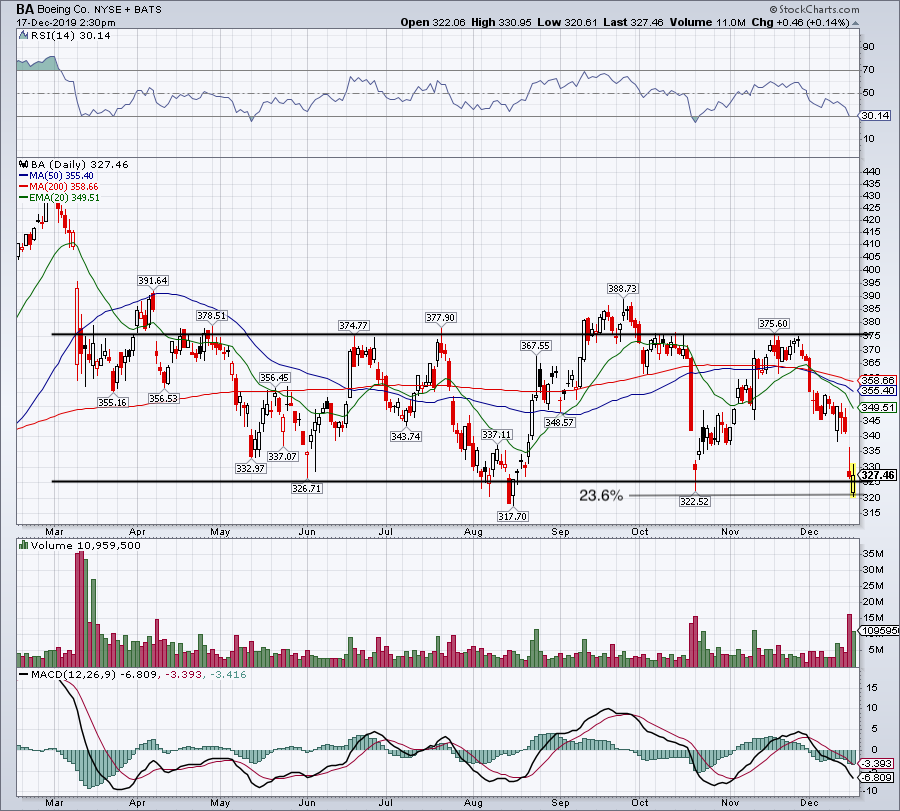
Task: Click the red 358.66 right-axis tag
Action: pyautogui.click(x=878, y=380)
